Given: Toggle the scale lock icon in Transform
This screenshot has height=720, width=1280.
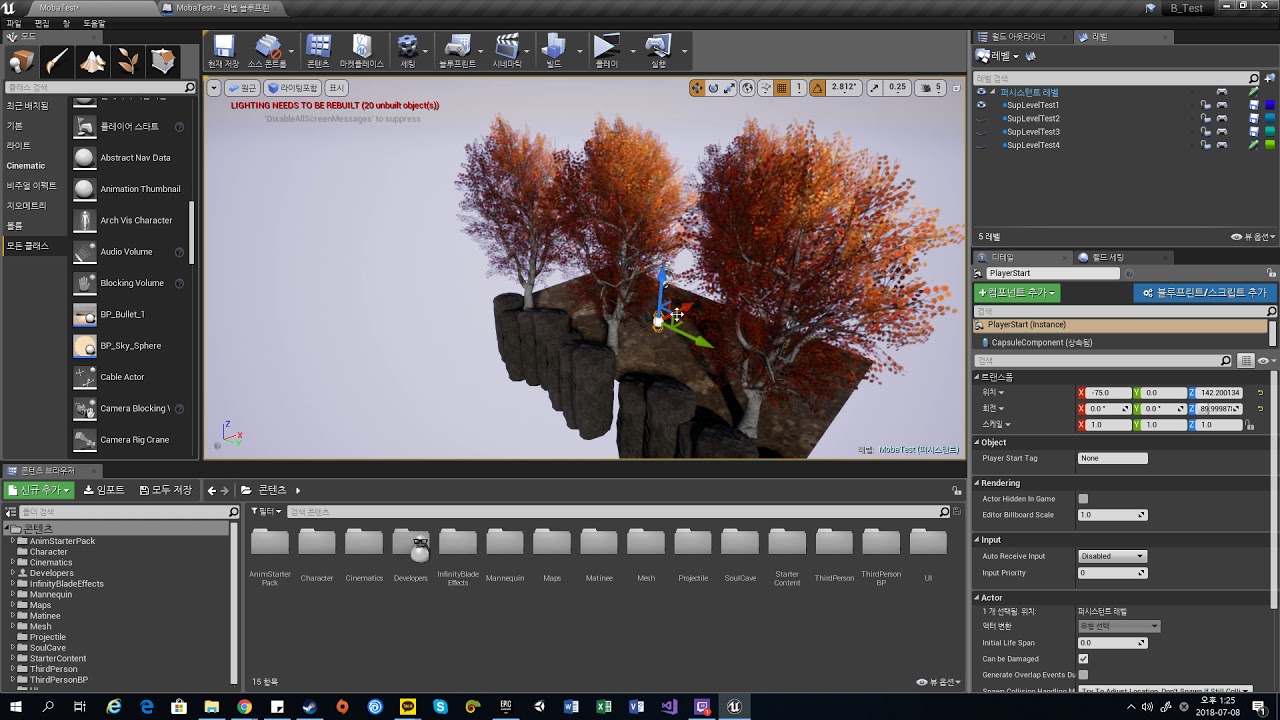Looking at the screenshot, I should pyautogui.click(x=1249, y=425).
